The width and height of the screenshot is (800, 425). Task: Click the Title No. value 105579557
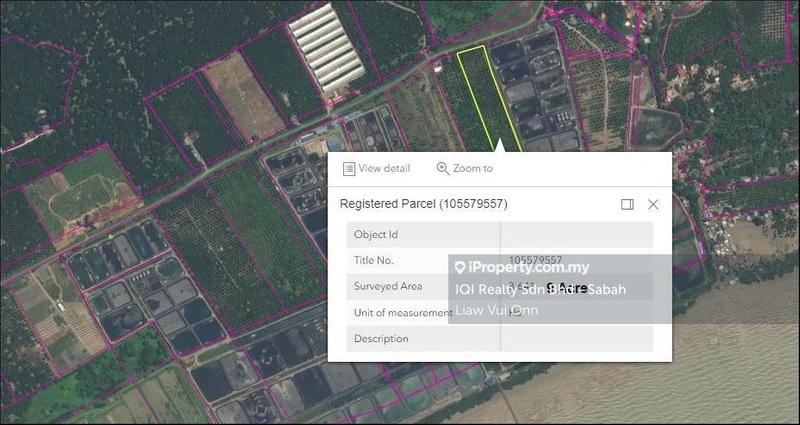tap(535, 260)
